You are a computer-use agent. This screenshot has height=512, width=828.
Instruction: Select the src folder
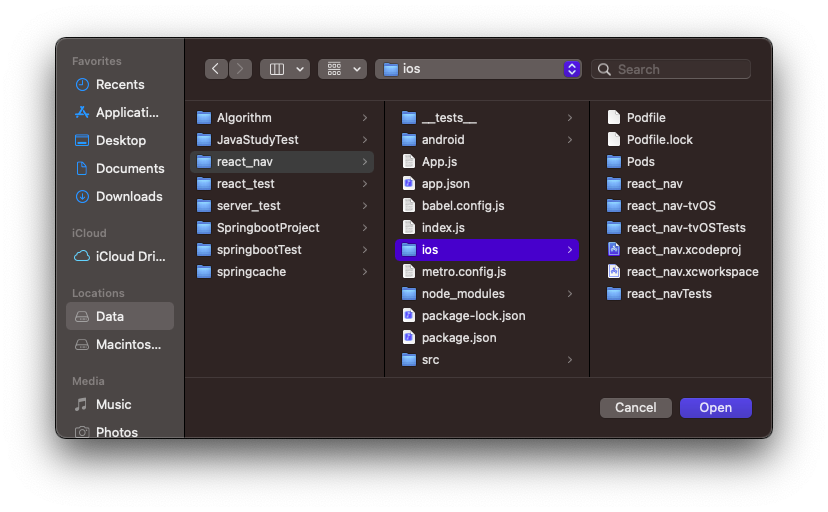click(x=487, y=360)
